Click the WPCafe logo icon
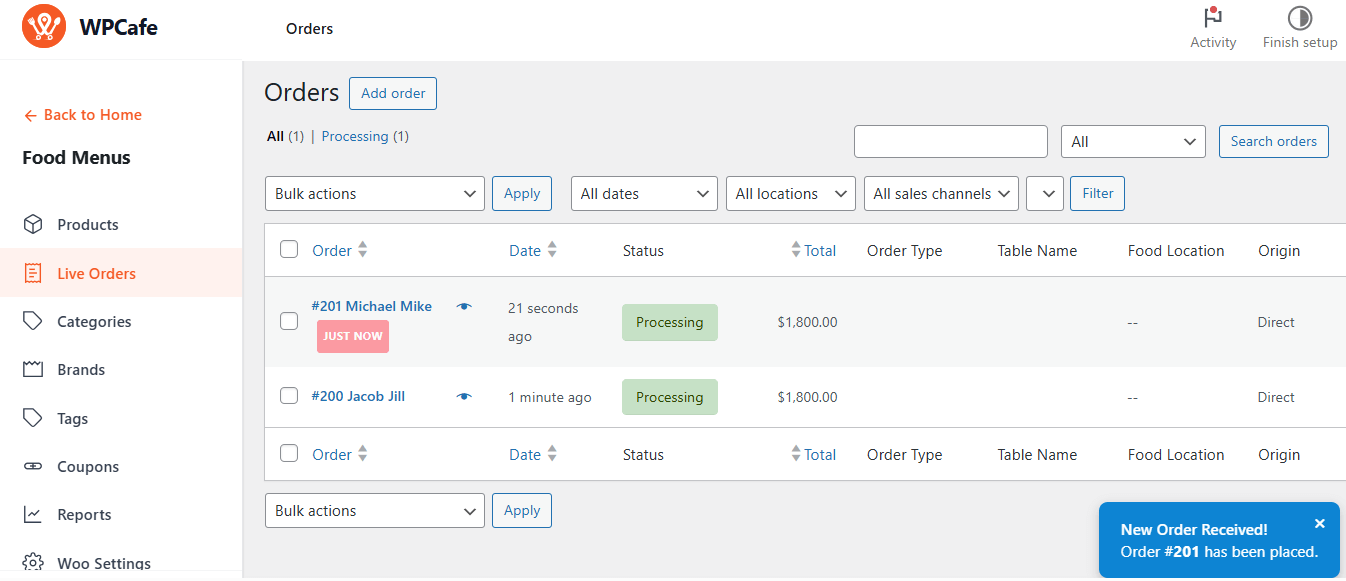Screen dimensions: 1346x581 [x=43, y=27]
